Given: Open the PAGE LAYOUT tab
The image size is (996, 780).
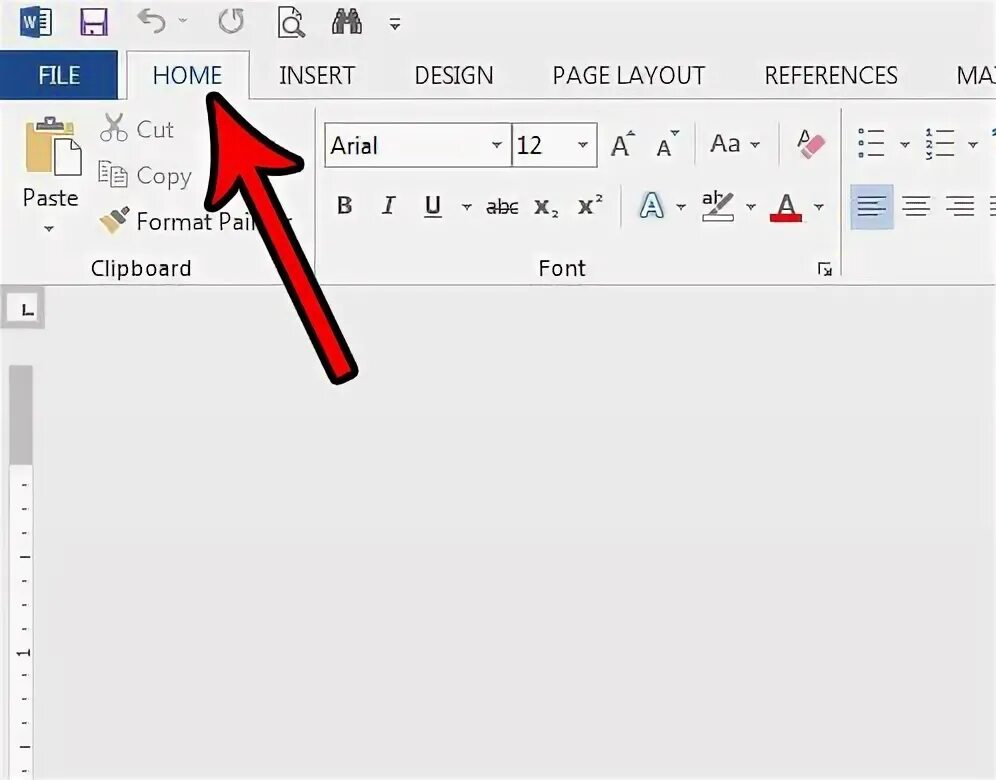Looking at the screenshot, I should click(628, 76).
